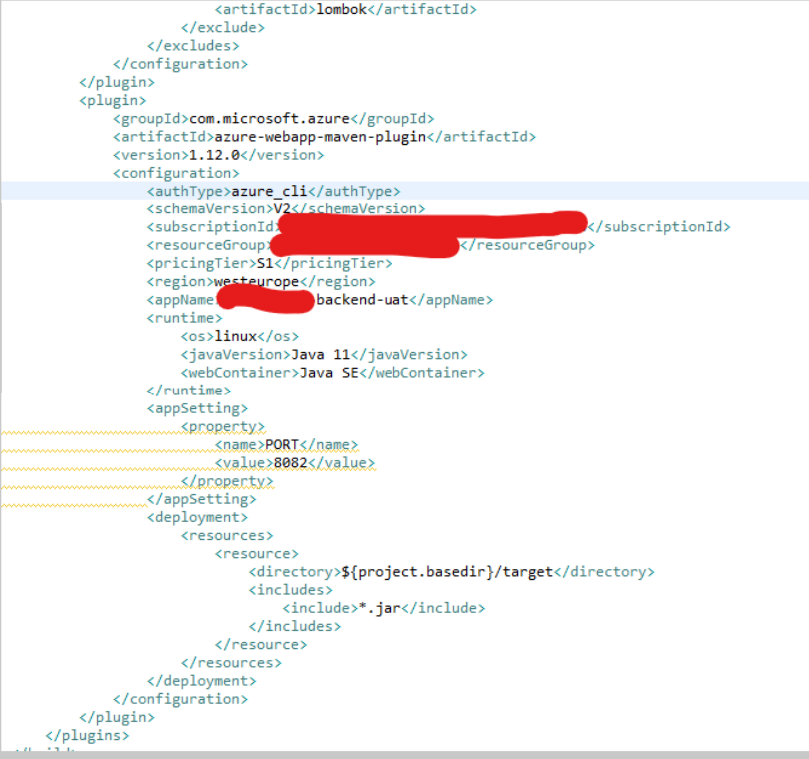Click the port value 8082
The width and height of the screenshot is (809, 759).
point(290,462)
